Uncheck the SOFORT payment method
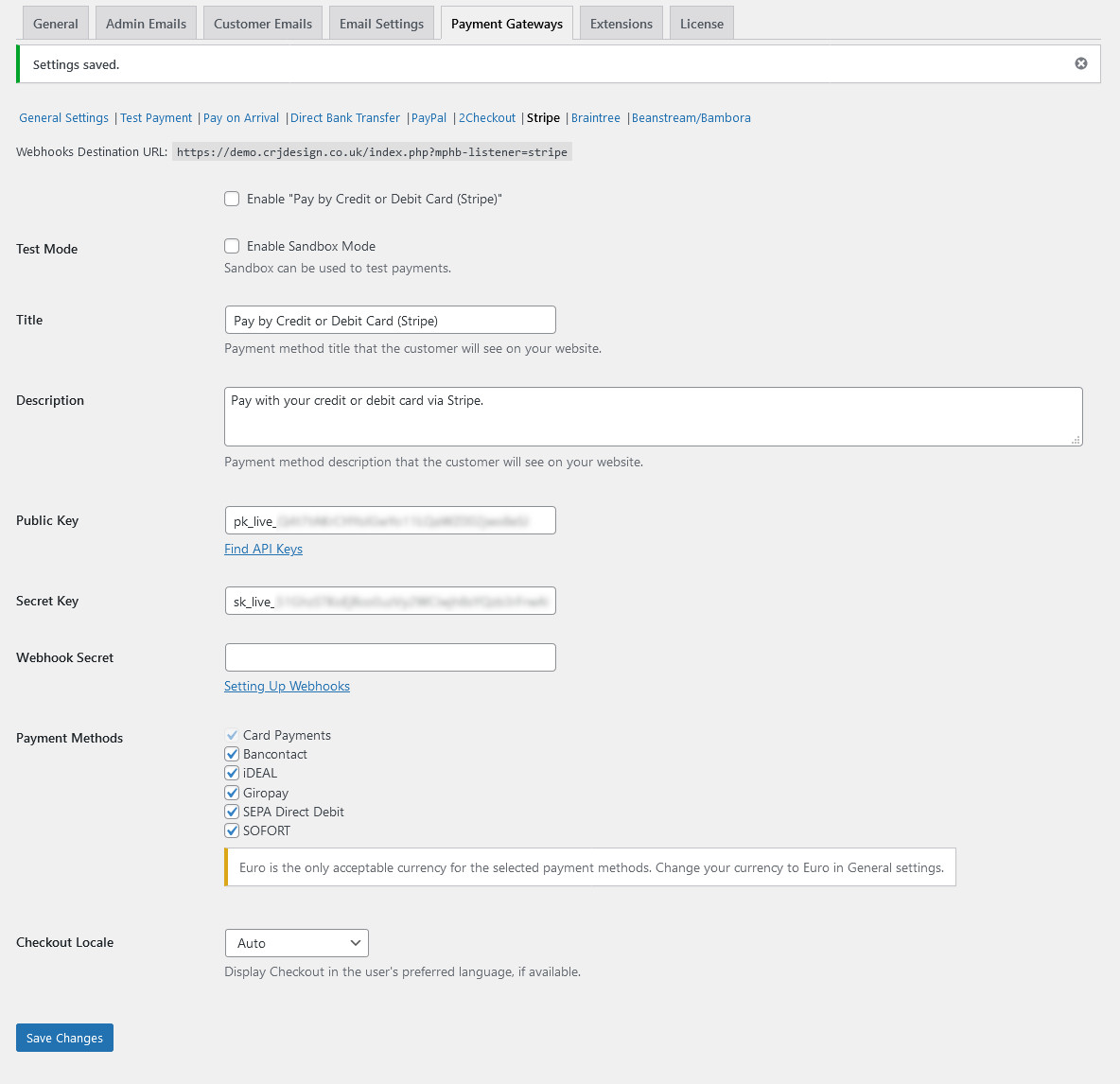 coord(232,830)
